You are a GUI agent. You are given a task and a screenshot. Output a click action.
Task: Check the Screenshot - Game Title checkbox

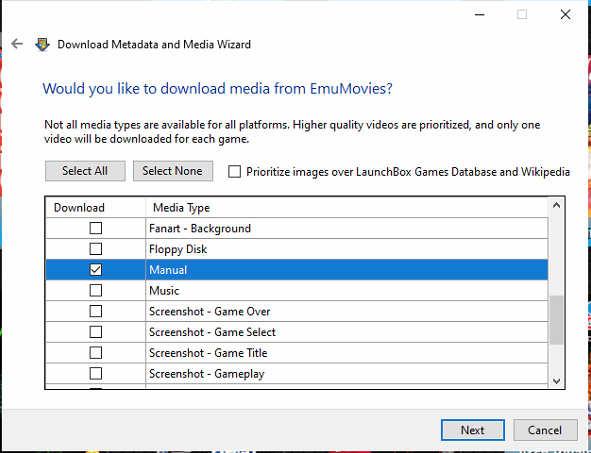96,353
